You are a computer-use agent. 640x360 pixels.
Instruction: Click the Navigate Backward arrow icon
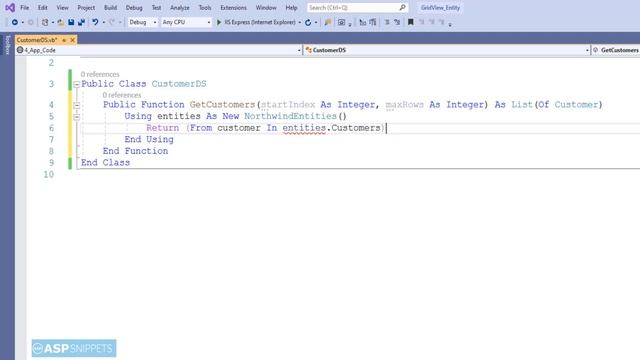[15, 22]
